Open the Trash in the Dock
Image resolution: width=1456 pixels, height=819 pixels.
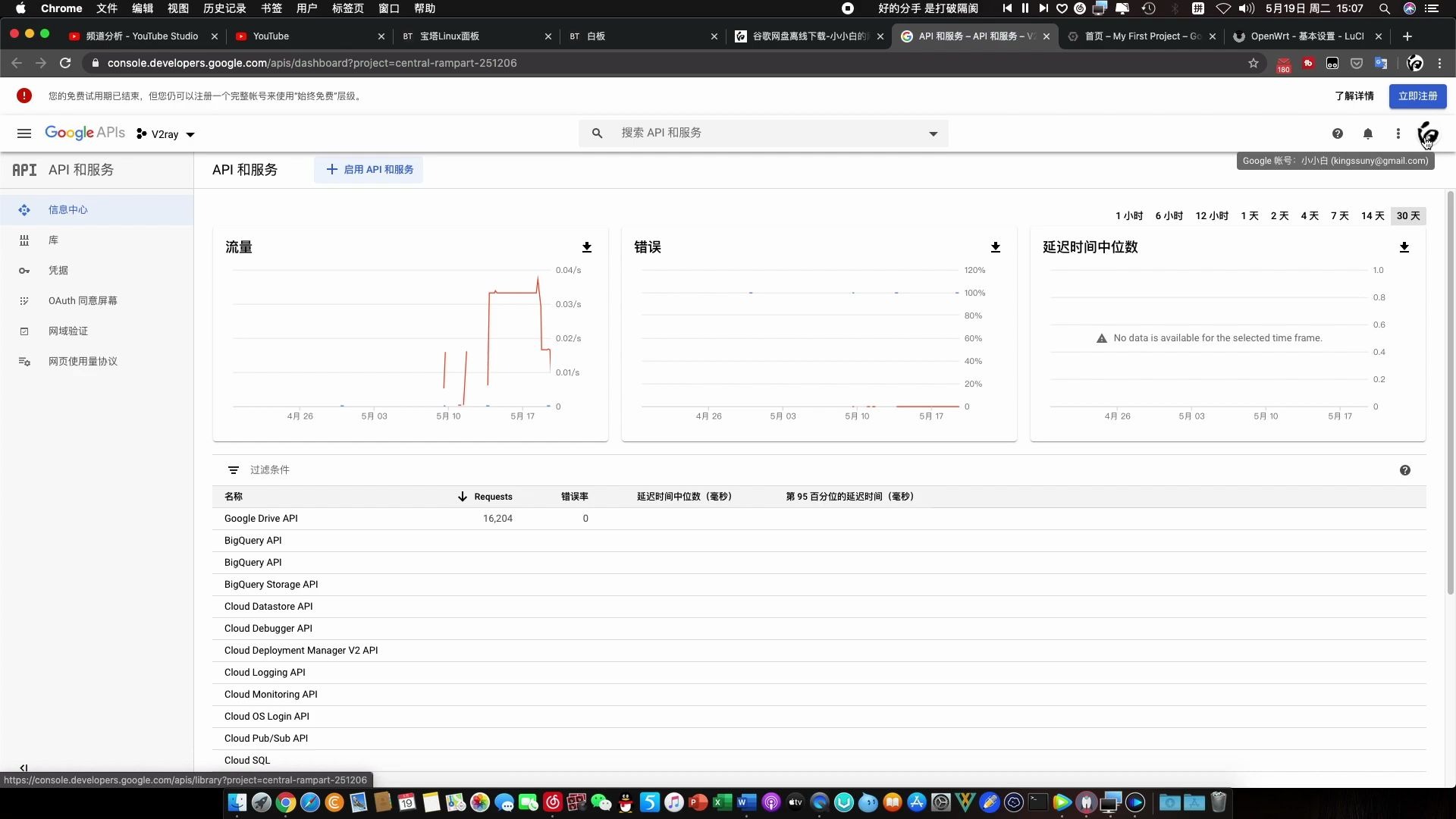click(1219, 802)
